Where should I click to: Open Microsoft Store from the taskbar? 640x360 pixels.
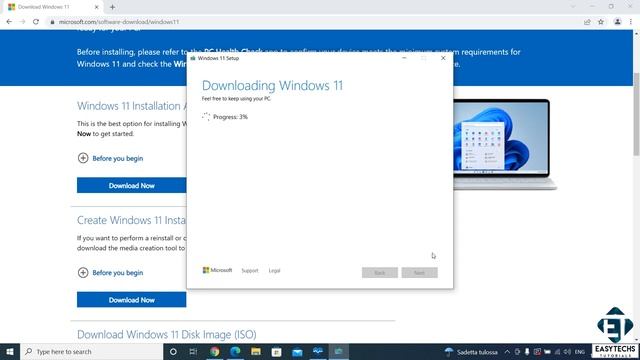click(x=276, y=351)
